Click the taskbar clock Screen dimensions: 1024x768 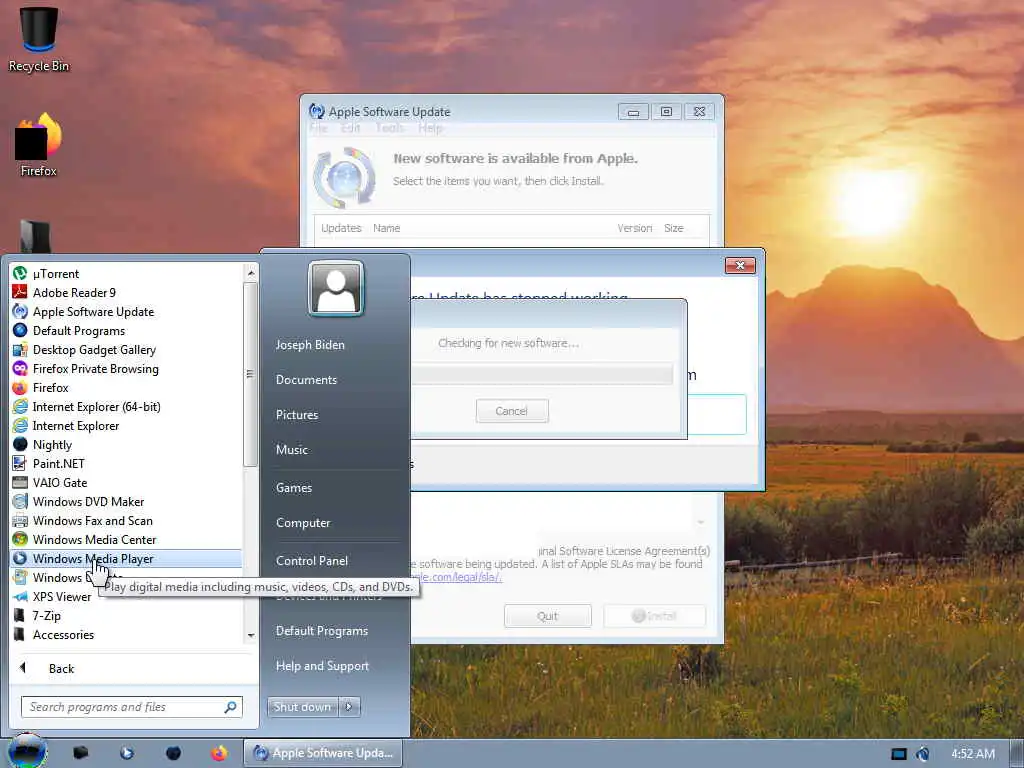pyautogui.click(x=972, y=754)
